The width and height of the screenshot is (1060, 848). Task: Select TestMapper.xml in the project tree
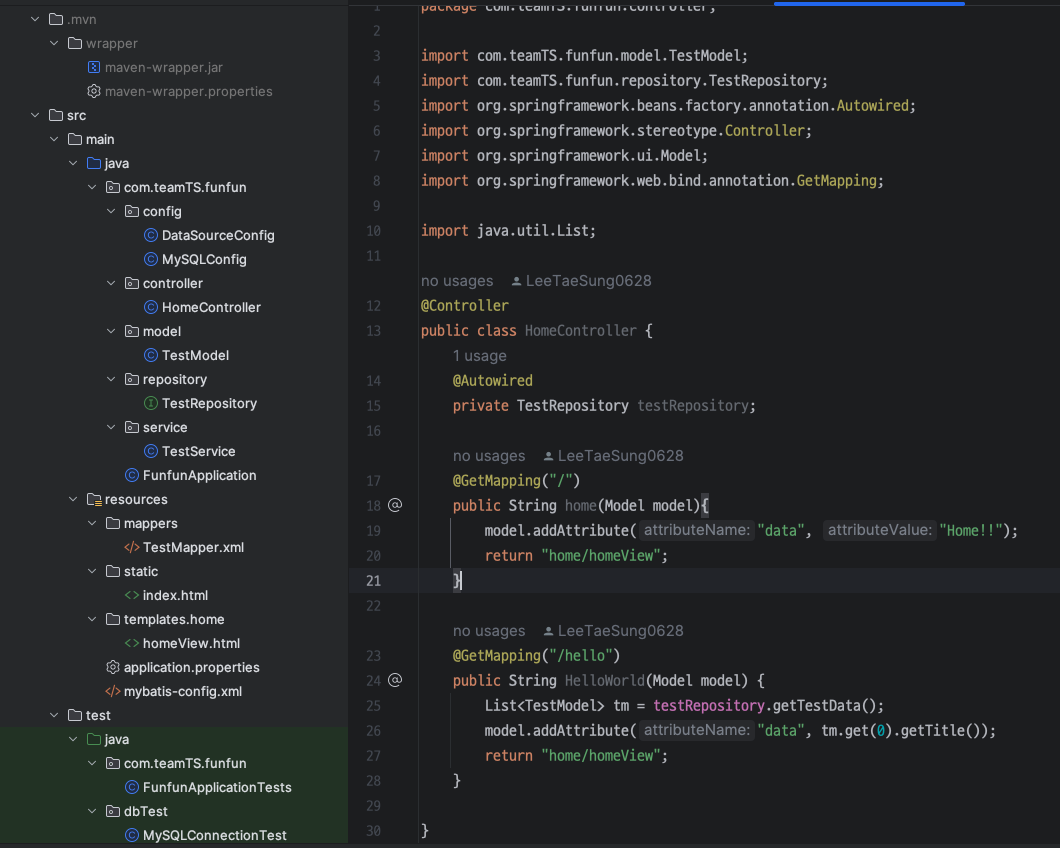(x=193, y=547)
